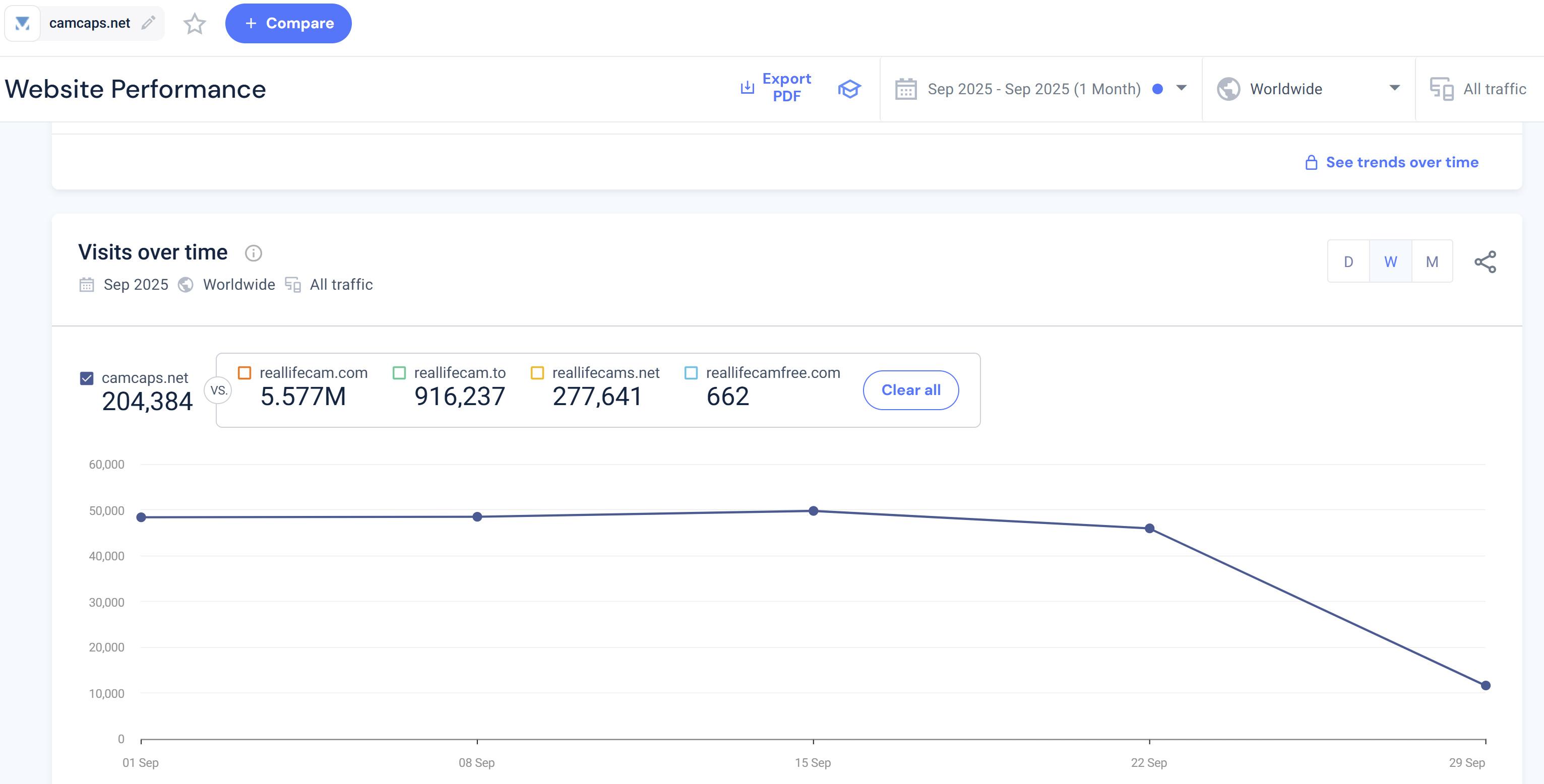1544x784 pixels.
Task: Click the Clear all button
Action: 910,390
